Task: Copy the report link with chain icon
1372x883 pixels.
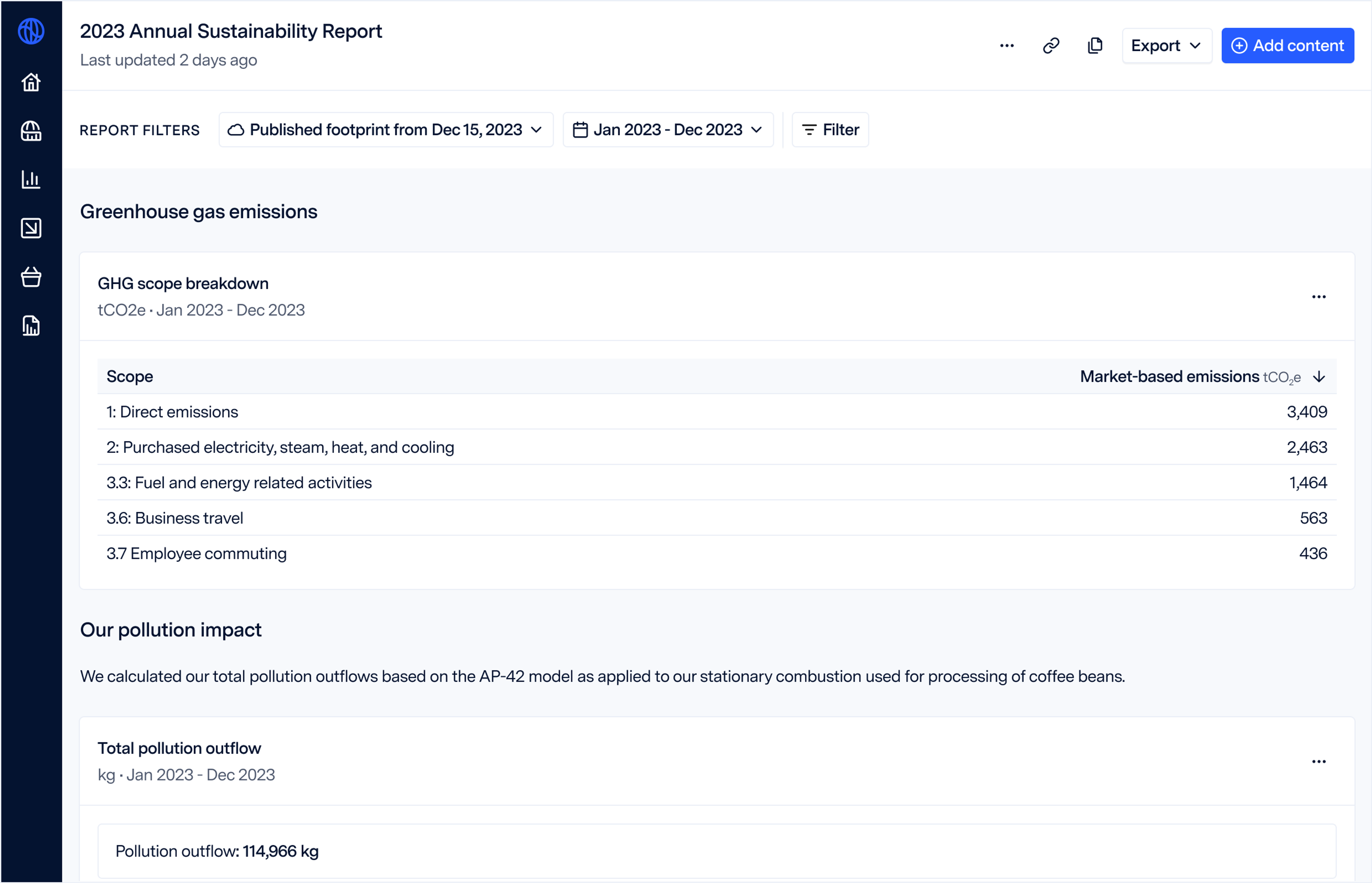Action: (1050, 45)
